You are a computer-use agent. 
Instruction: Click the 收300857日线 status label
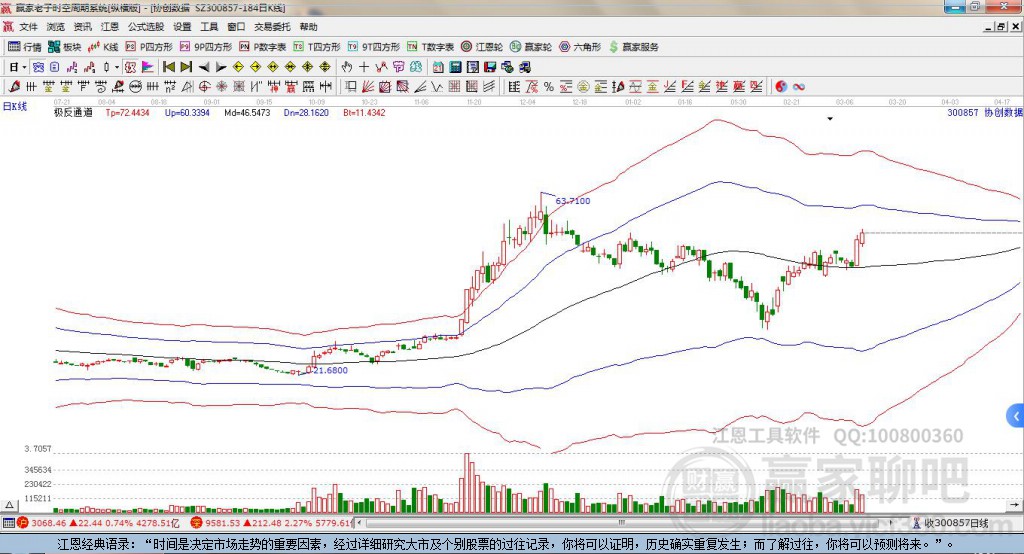point(956,523)
